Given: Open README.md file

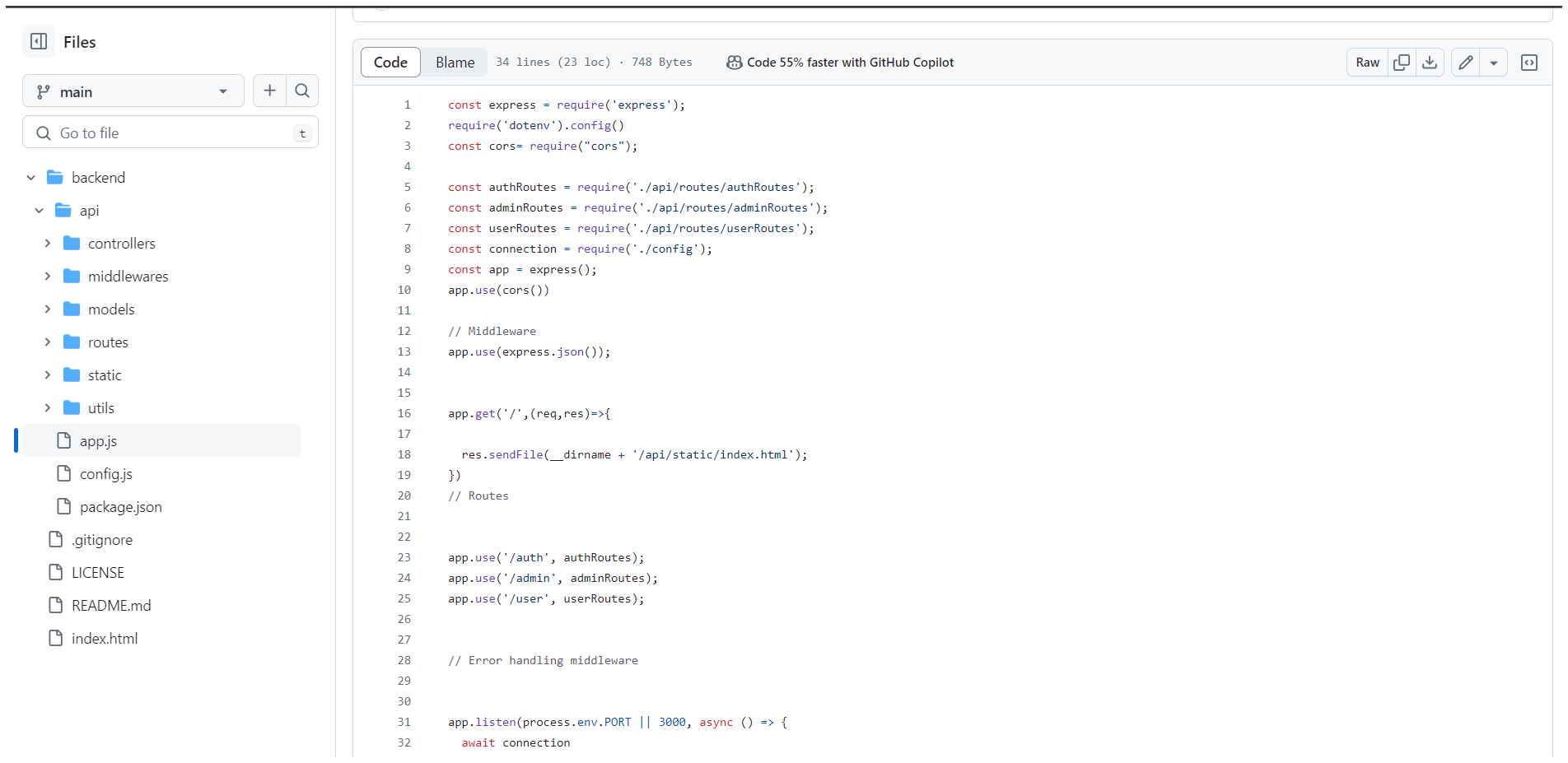Looking at the screenshot, I should (111, 606).
